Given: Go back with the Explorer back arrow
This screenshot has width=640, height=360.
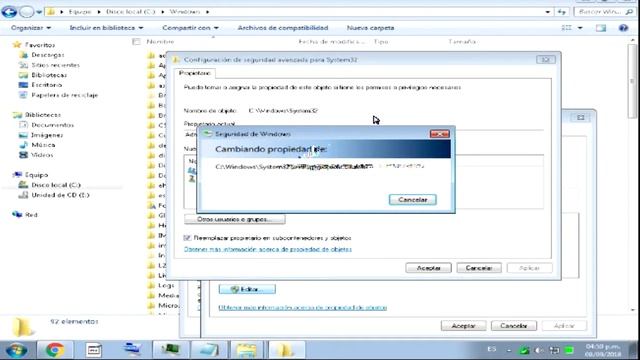Looking at the screenshot, I should click(x=9, y=12).
